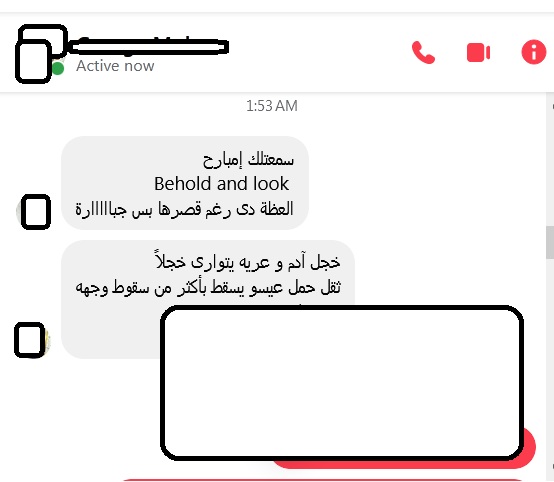The height and width of the screenshot is (482, 554).
Task: Click the green active status dot
Action: 58,68
